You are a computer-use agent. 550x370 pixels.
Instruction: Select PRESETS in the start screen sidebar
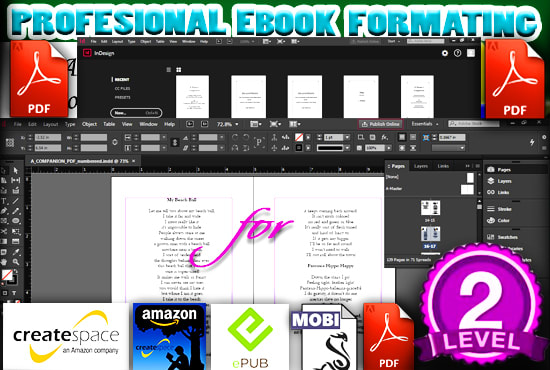(122, 97)
